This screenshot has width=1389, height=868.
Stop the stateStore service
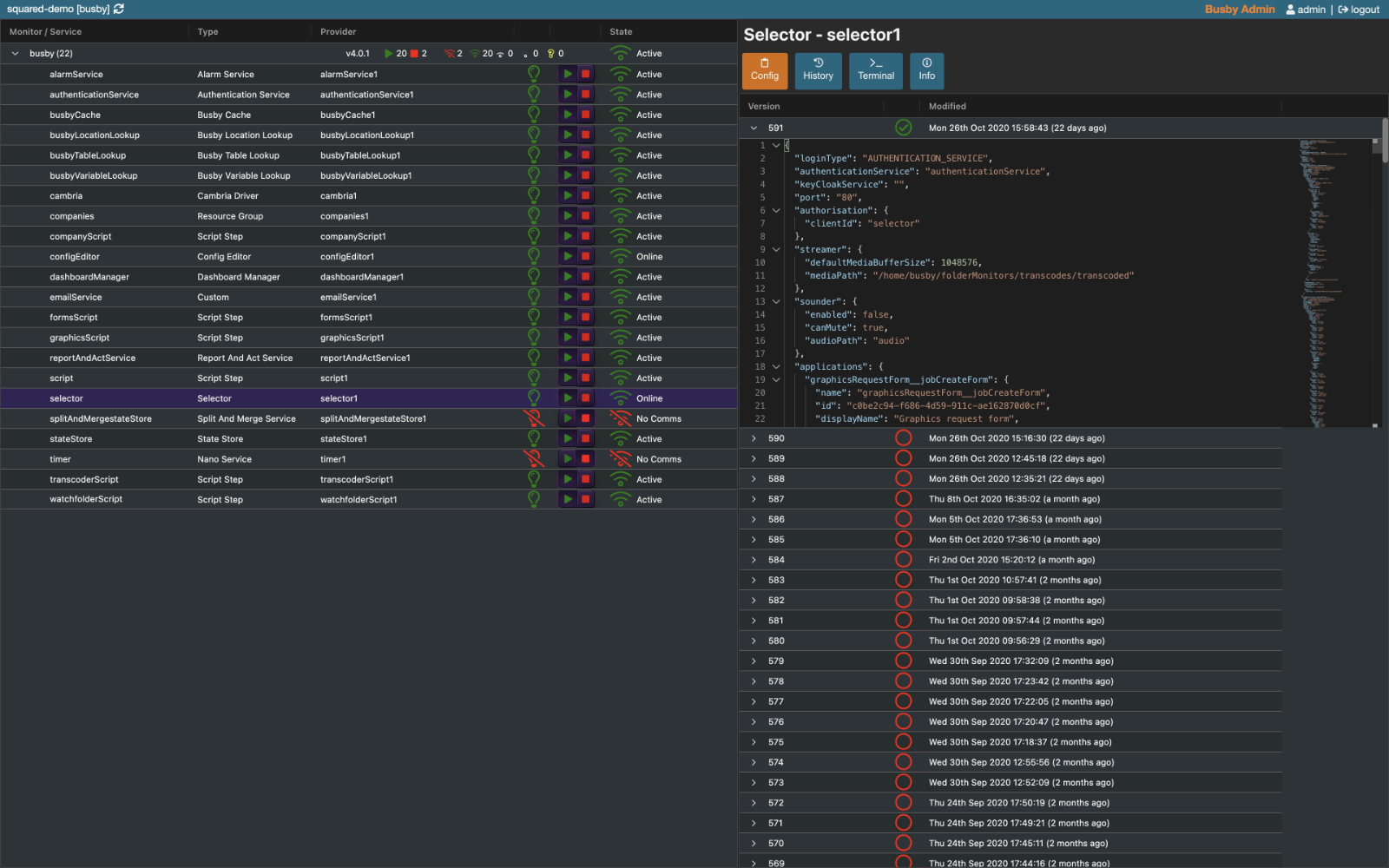586,438
